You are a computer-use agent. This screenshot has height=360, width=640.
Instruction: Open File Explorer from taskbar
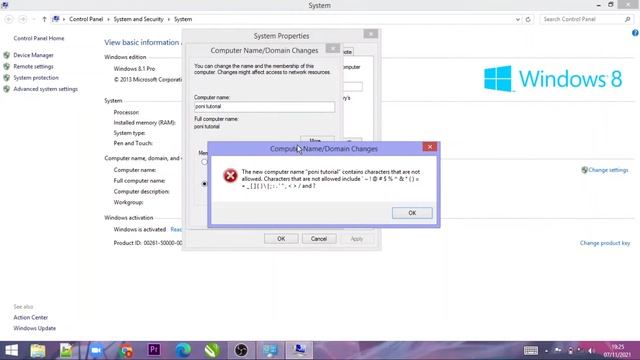(x=38, y=351)
